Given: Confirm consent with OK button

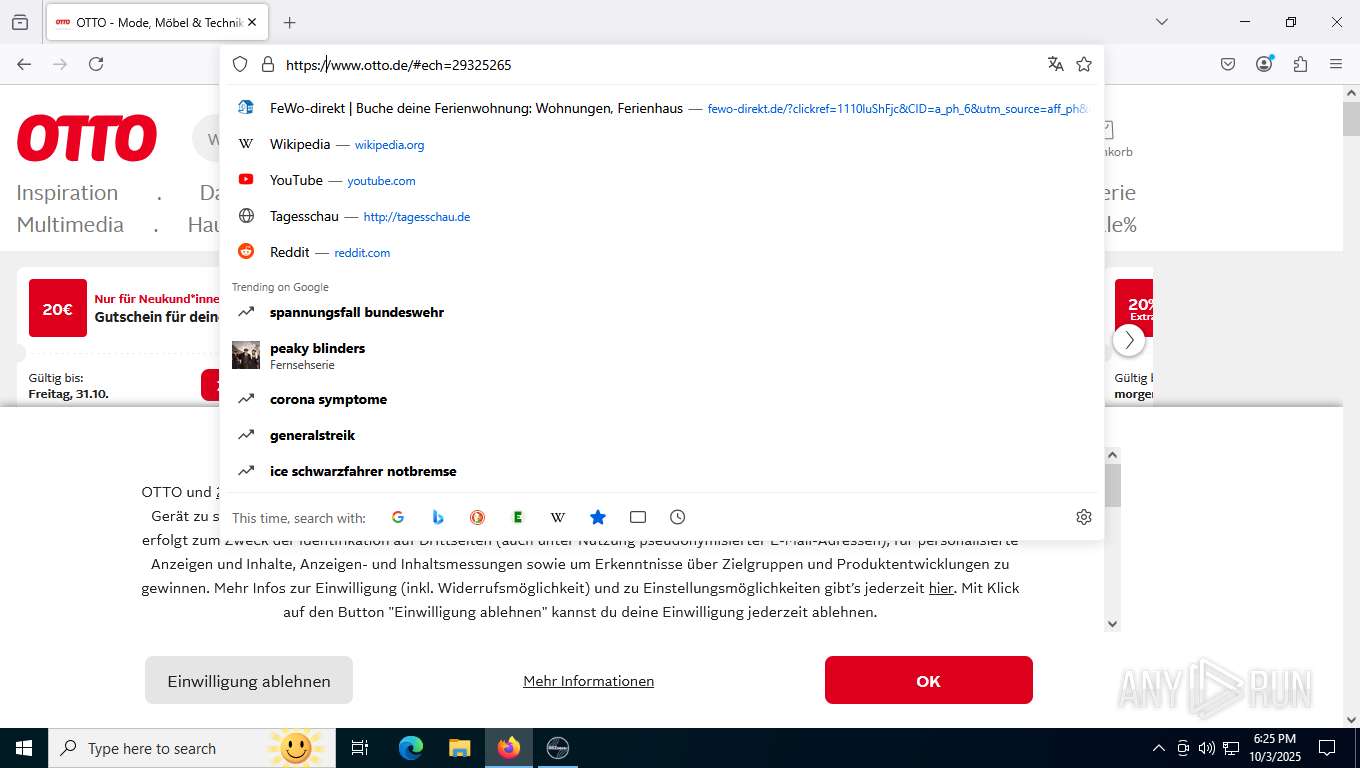Looking at the screenshot, I should click(929, 681).
